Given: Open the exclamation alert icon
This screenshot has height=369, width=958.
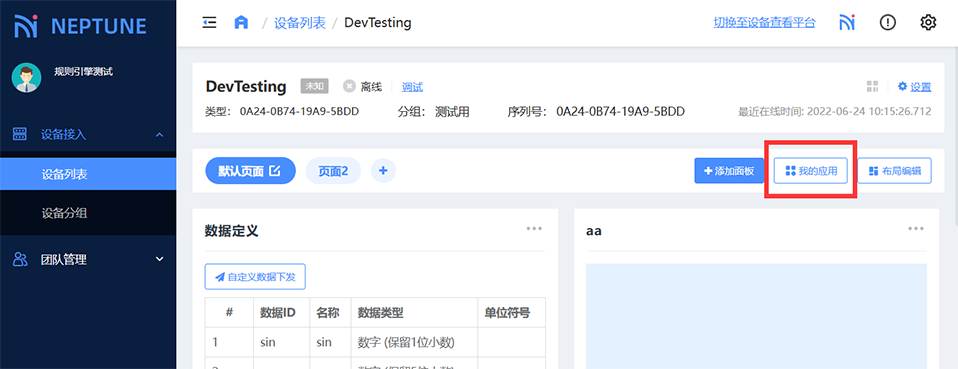Looking at the screenshot, I should 887,23.
